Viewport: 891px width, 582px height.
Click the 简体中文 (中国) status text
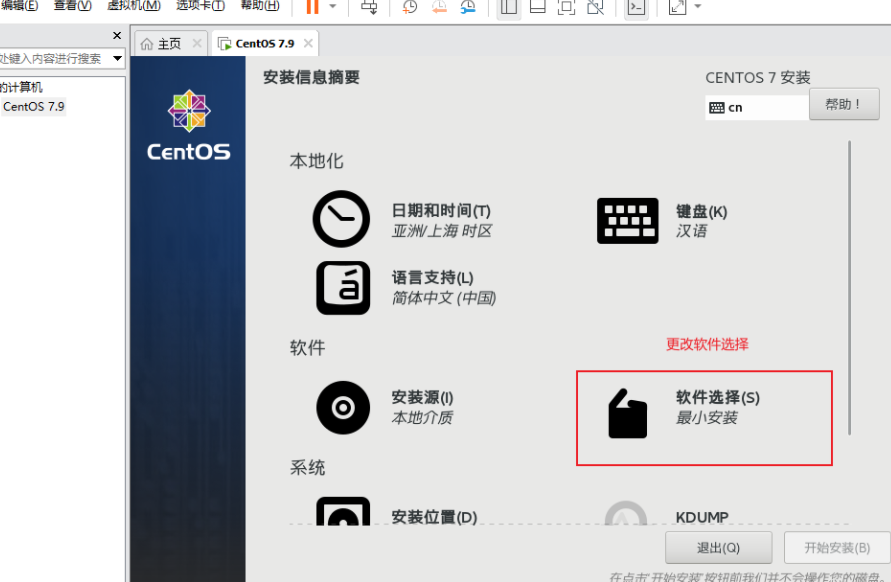(444, 298)
